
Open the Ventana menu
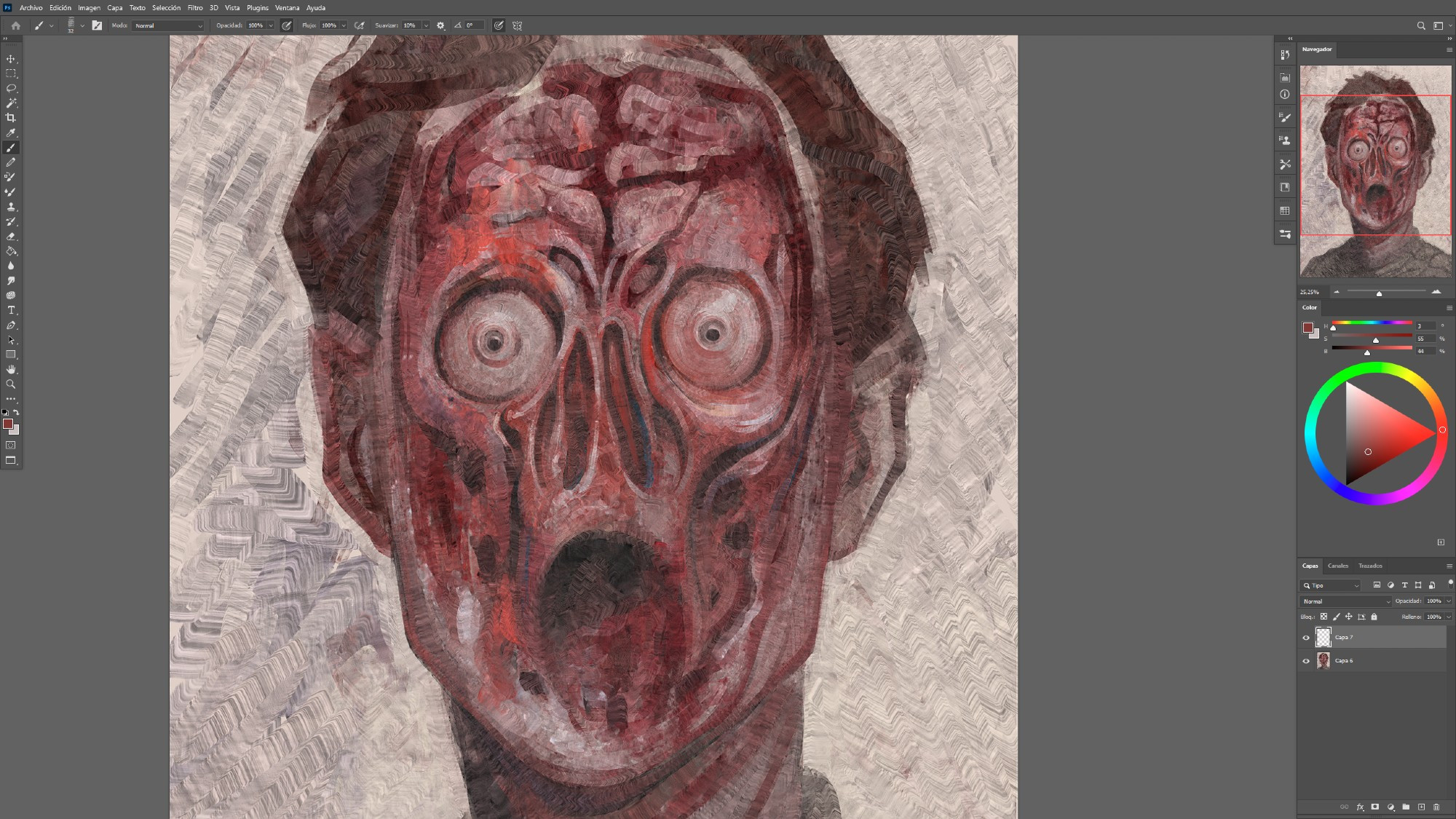point(287,8)
